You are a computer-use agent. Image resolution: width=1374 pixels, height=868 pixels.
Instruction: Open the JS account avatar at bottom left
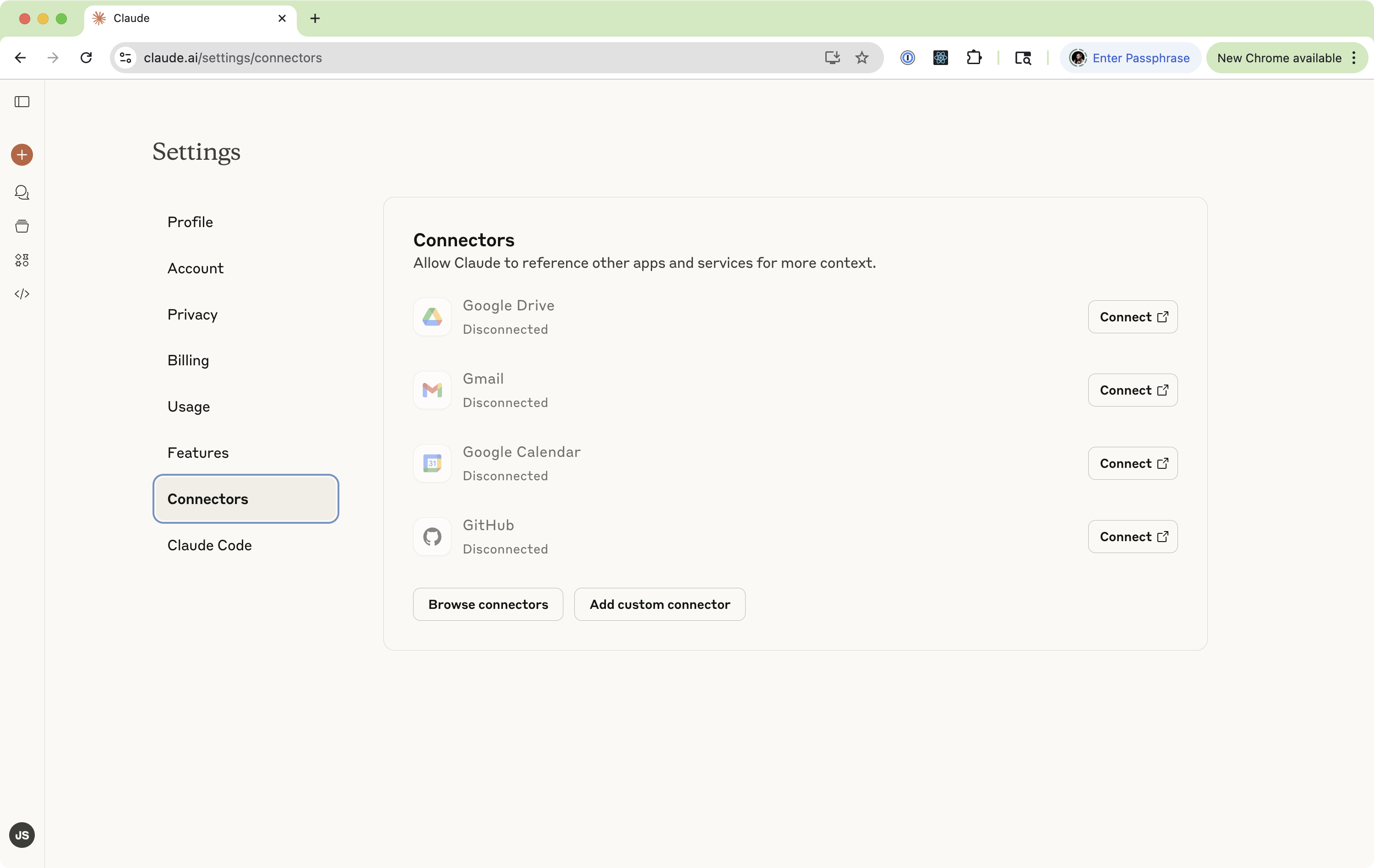[x=22, y=835]
